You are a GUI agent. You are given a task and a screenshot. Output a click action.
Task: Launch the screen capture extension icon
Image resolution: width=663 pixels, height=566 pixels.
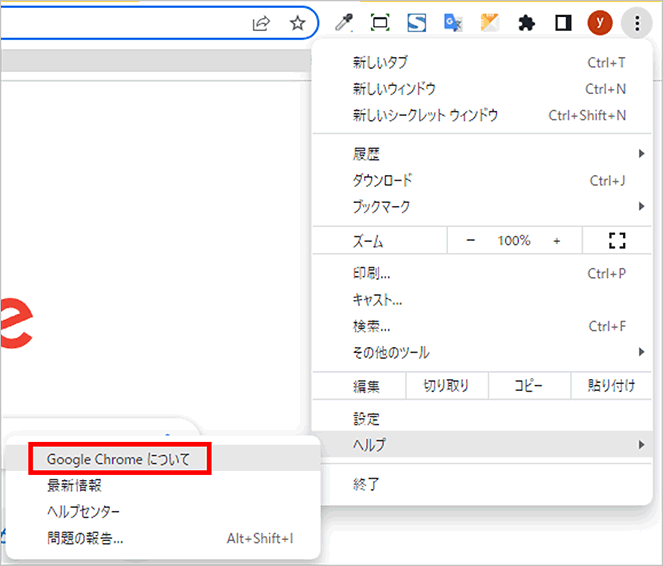tap(380, 23)
